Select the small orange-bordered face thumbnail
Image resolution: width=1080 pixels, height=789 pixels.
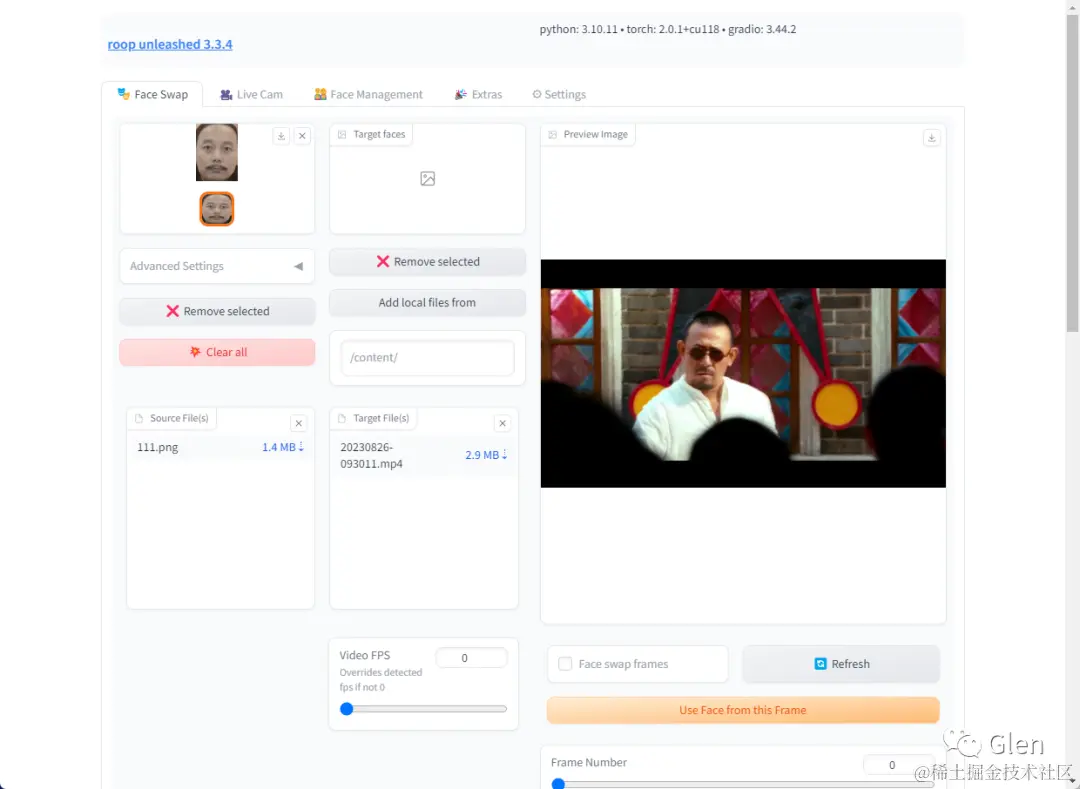coord(217,209)
